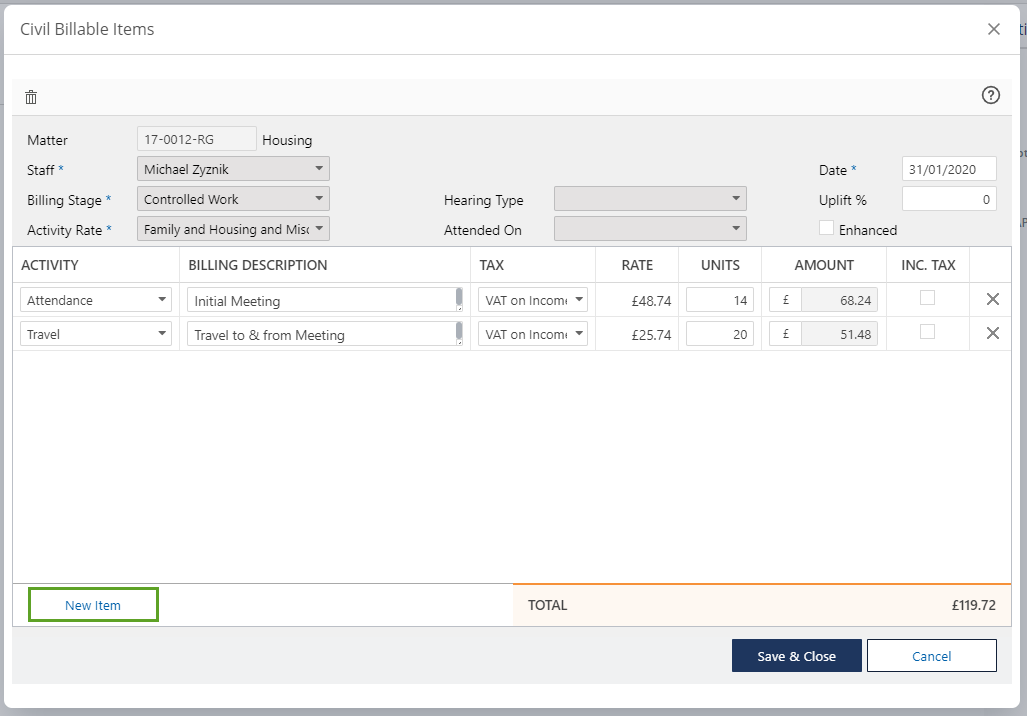
Task: Click the New Item link
Action: [x=93, y=605]
